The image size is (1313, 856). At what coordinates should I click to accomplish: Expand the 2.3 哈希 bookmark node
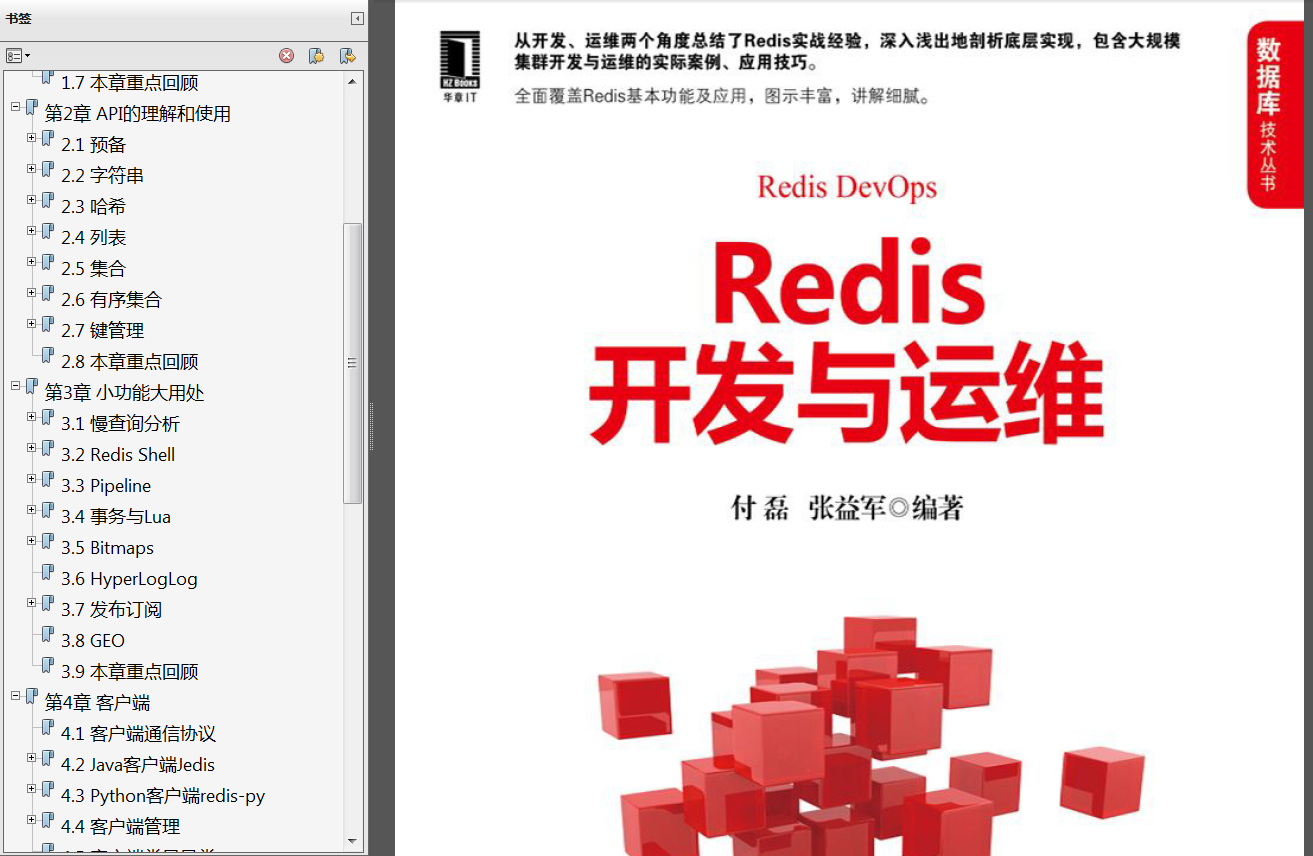(x=31, y=199)
